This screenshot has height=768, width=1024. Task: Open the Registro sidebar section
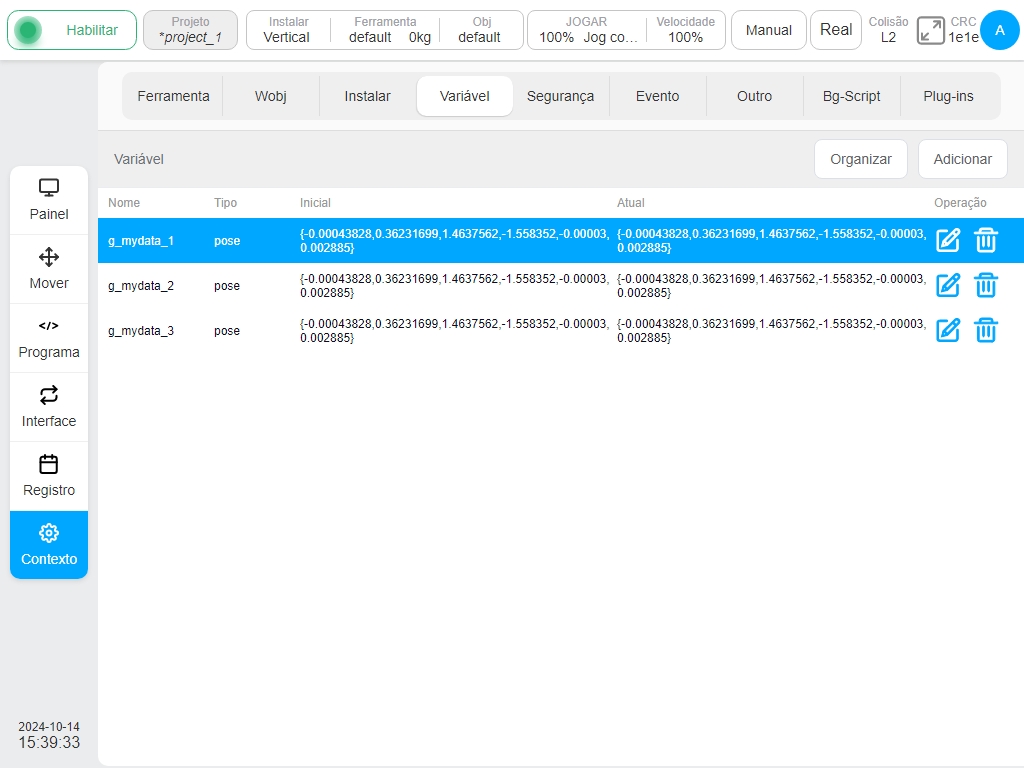49,477
